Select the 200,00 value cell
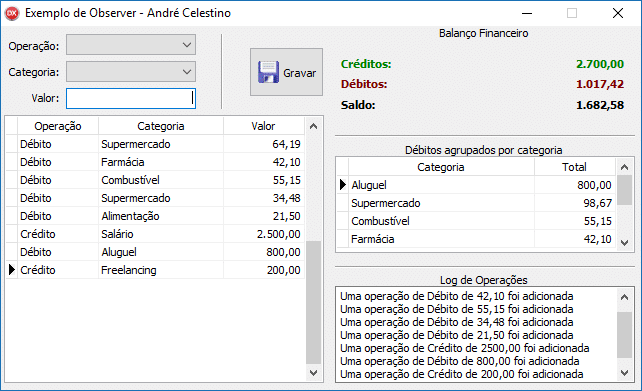The width and height of the screenshot is (642, 391). point(264,270)
